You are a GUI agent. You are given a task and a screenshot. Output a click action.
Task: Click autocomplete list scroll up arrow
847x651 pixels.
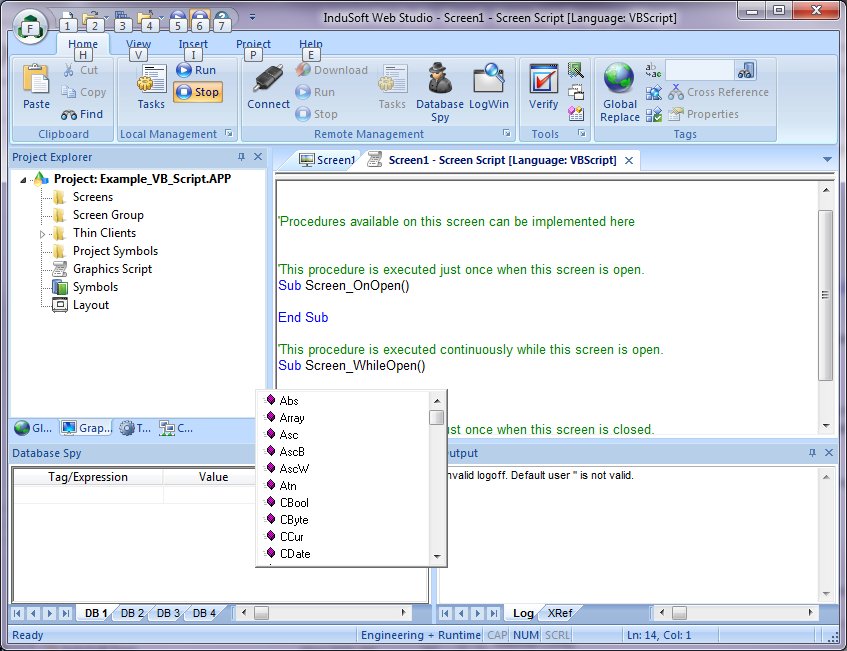coord(437,401)
